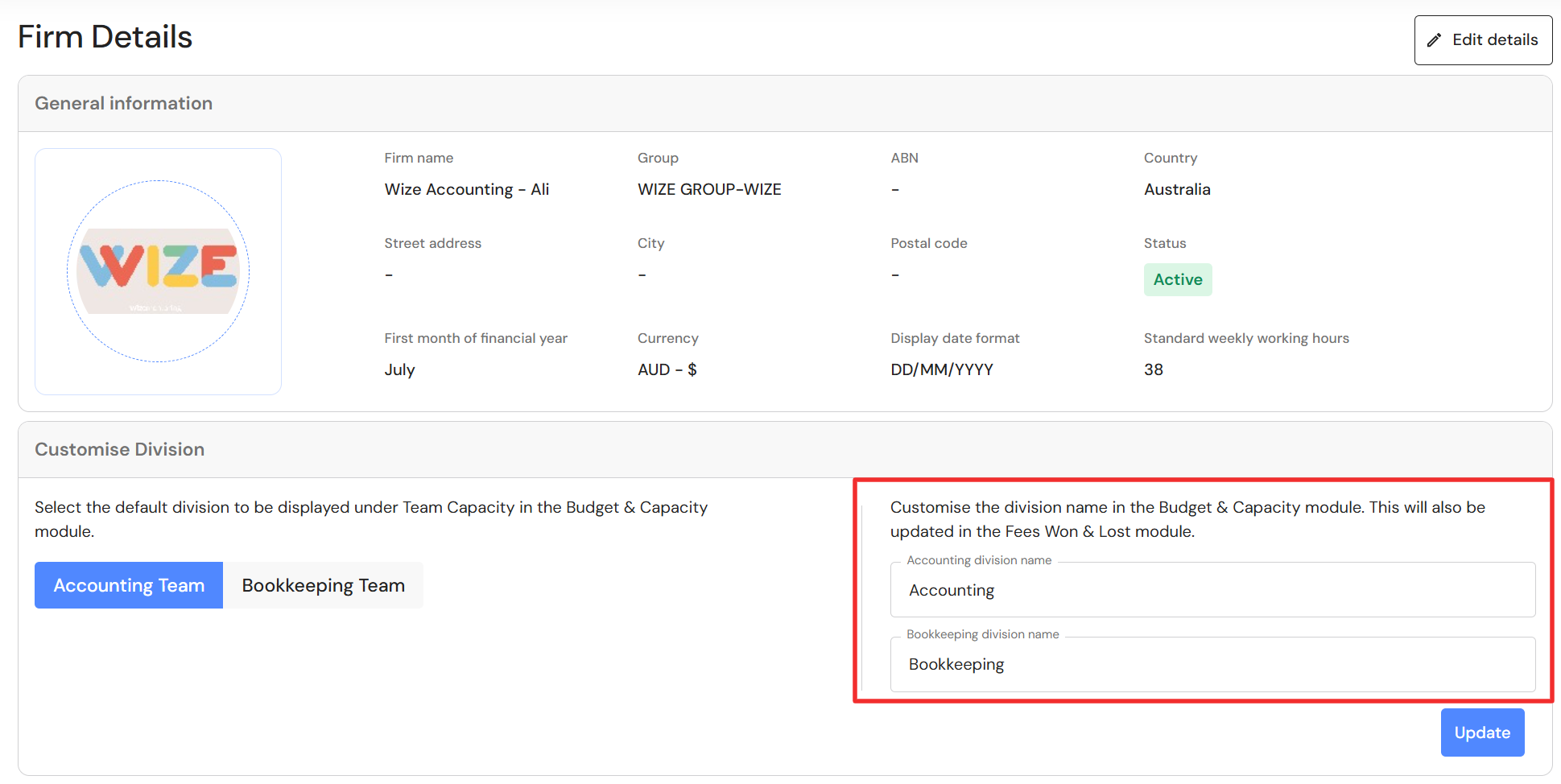The image size is (1561, 784).
Task: Click the Firm Details page title
Action: point(105,37)
